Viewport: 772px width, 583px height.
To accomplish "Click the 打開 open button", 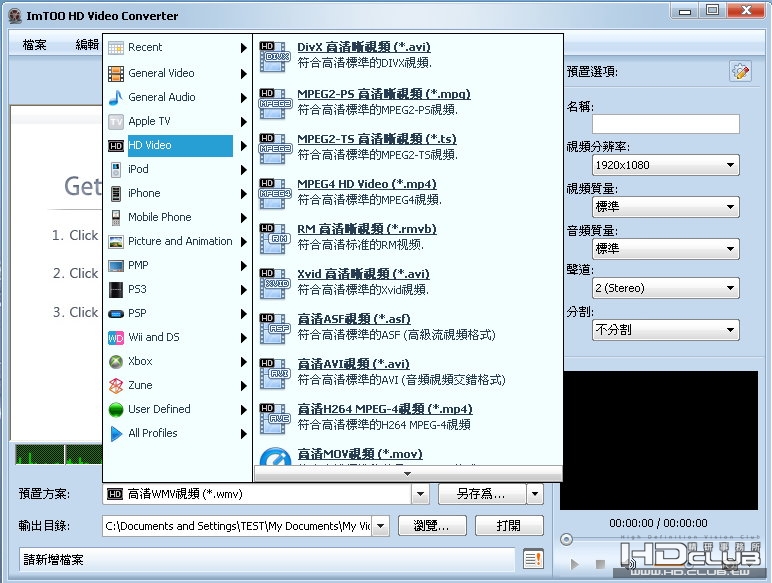I will click(x=509, y=526).
